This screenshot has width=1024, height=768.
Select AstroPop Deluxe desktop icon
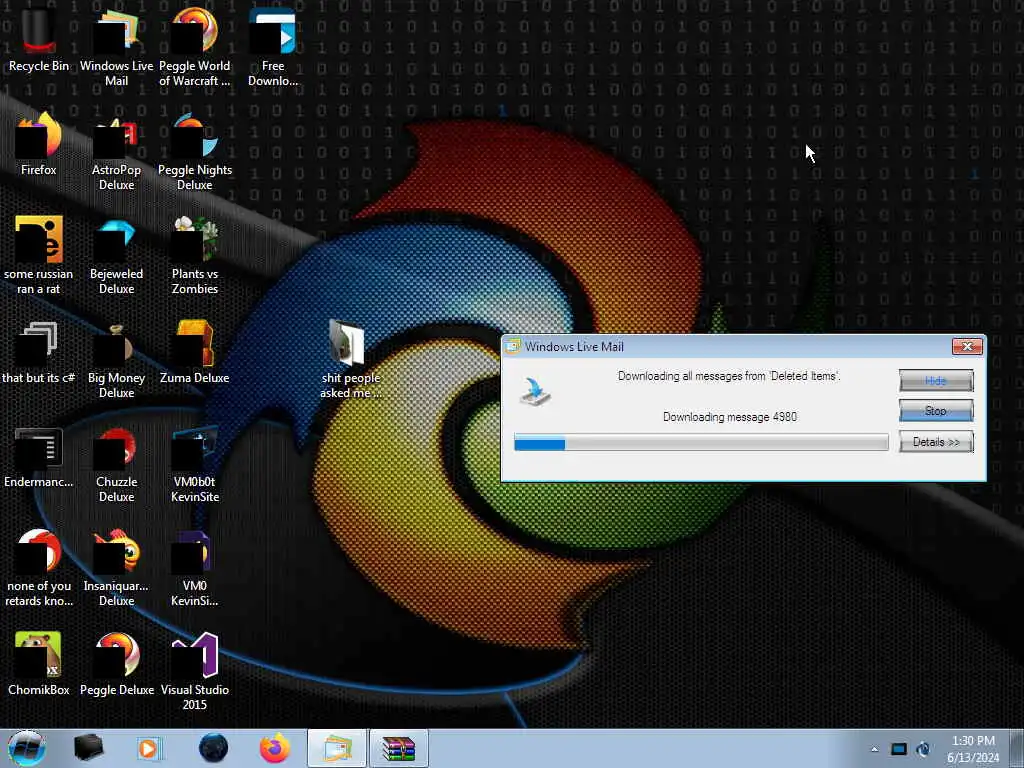point(116,152)
